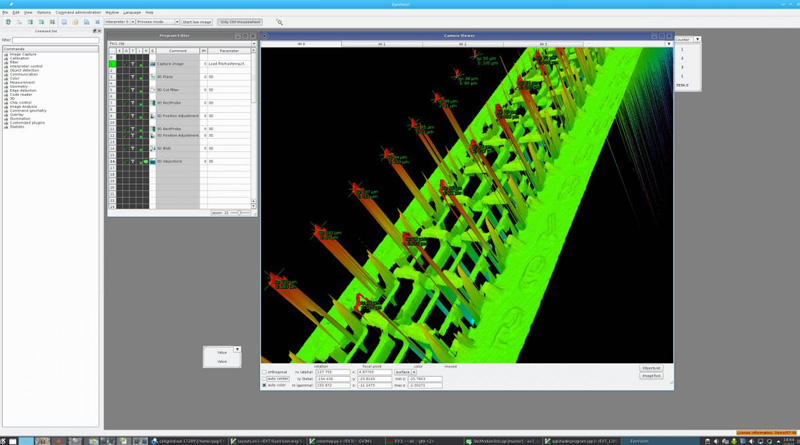Screen dimensions: 800x445
Task: Click the ImageTool button
Action: pyautogui.click(x=651, y=376)
